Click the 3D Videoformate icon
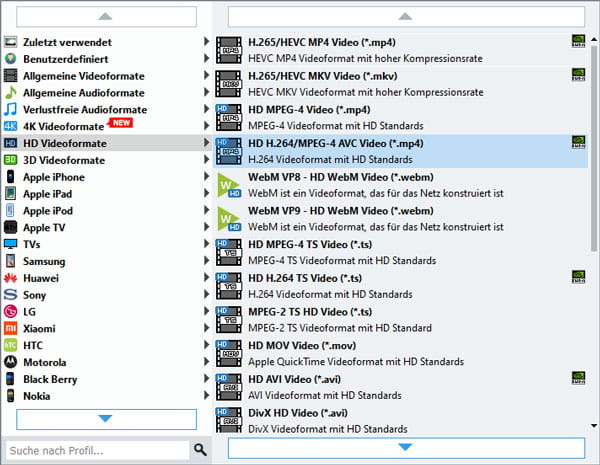The width and height of the screenshot is (600, 465). coord(11,160)
